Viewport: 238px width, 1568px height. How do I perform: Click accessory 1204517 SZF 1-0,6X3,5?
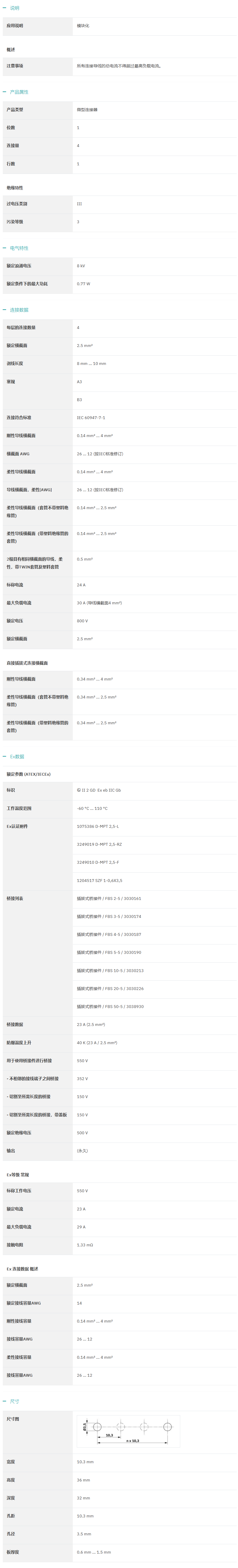click(x=99, y=880)
